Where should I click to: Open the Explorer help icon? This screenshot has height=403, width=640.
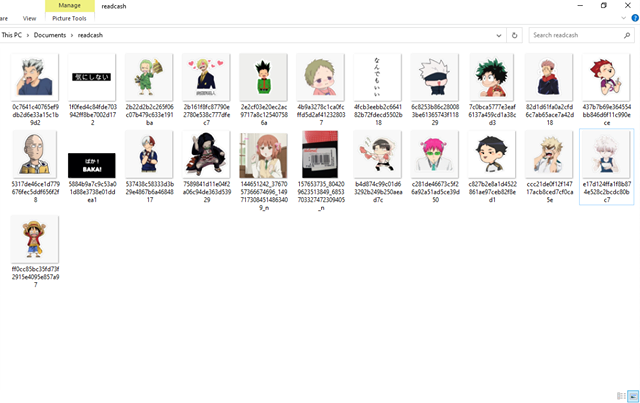(635, 18)
